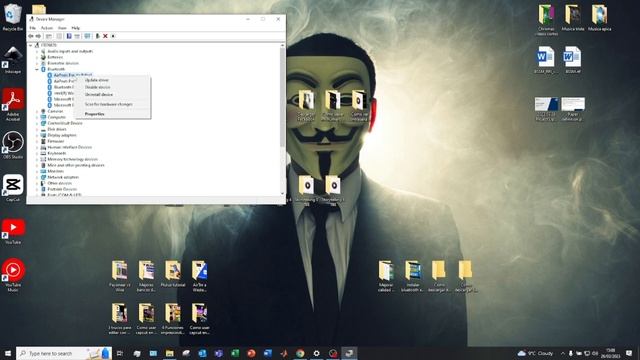Expand the Cameras category

37,111
